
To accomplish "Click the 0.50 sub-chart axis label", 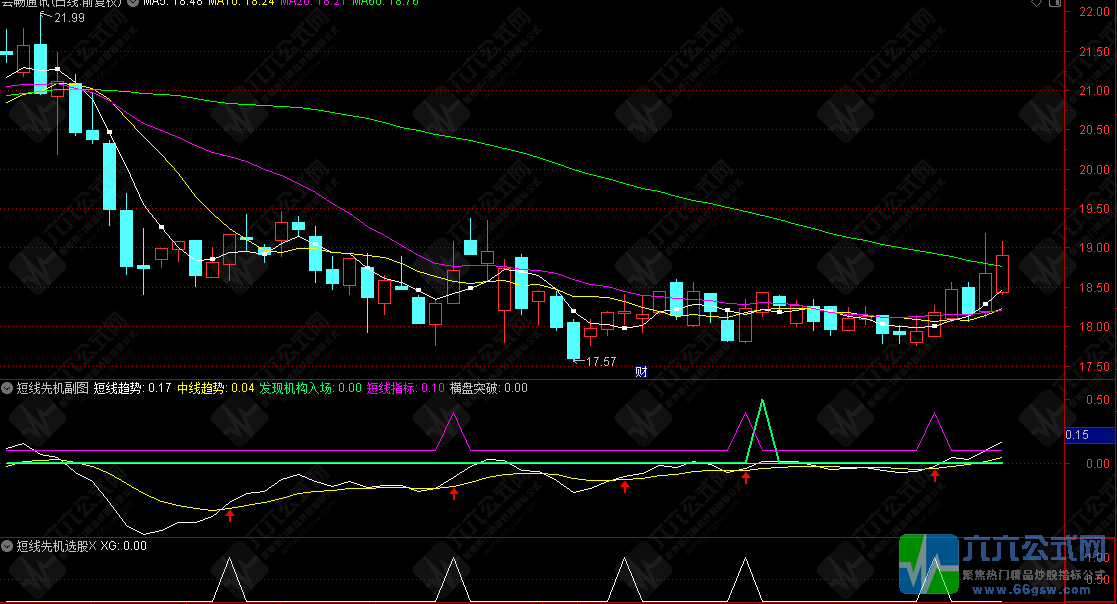I will pos(1097,400).
